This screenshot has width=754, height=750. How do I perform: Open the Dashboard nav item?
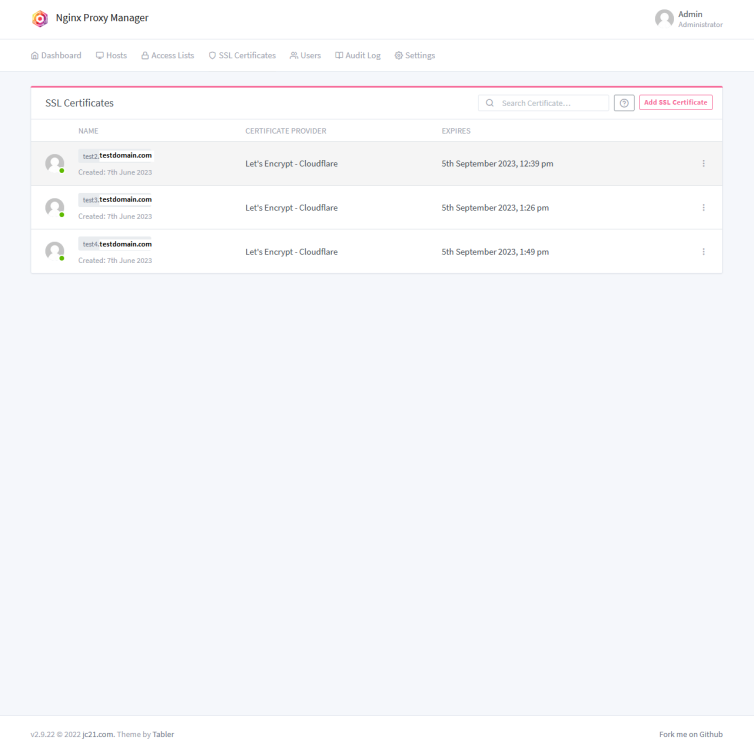point(56,55)
